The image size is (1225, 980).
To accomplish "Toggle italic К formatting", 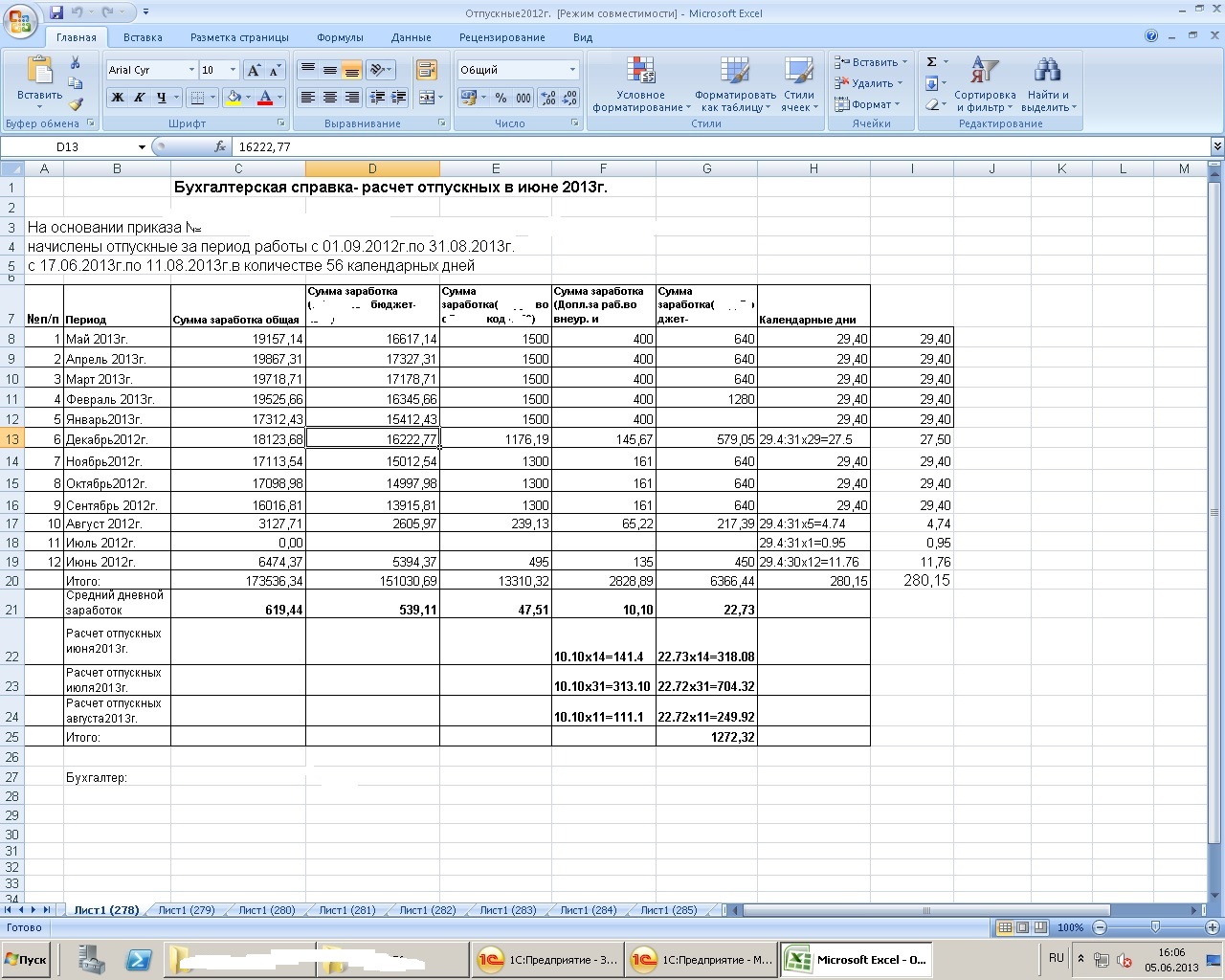I will click(140, 98).
